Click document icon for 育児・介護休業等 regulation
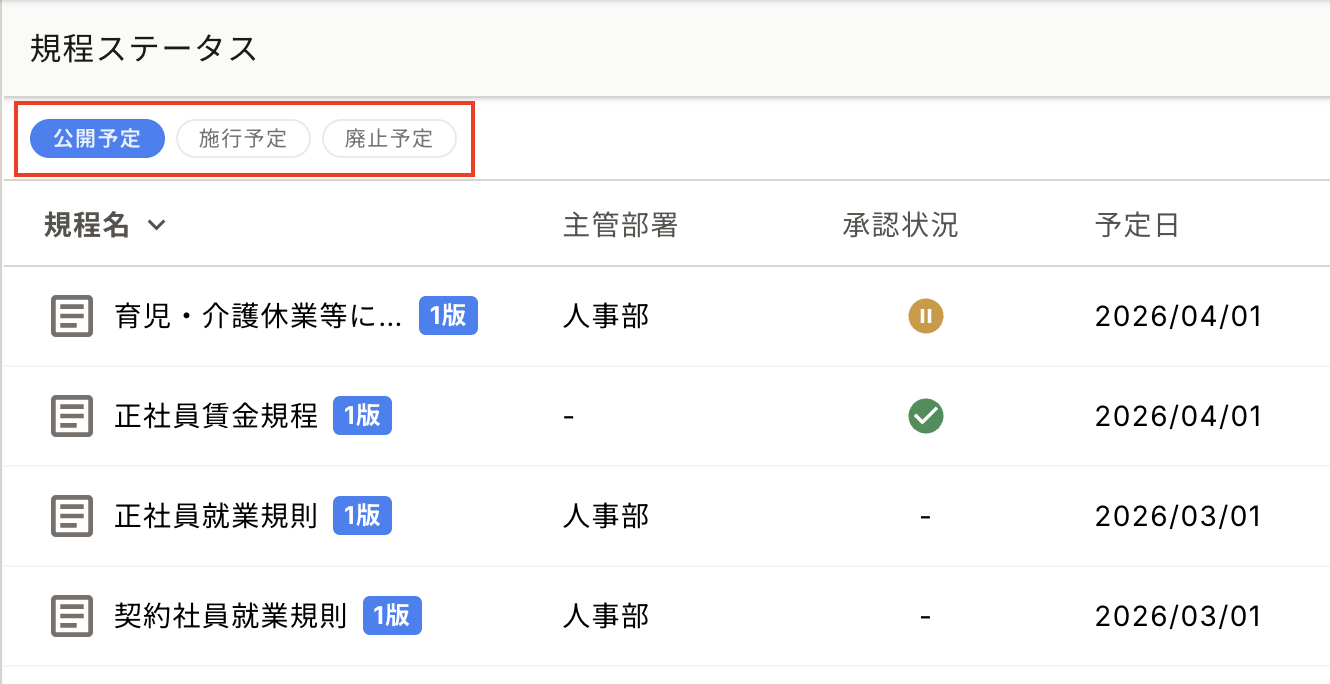 pos(72,317)
